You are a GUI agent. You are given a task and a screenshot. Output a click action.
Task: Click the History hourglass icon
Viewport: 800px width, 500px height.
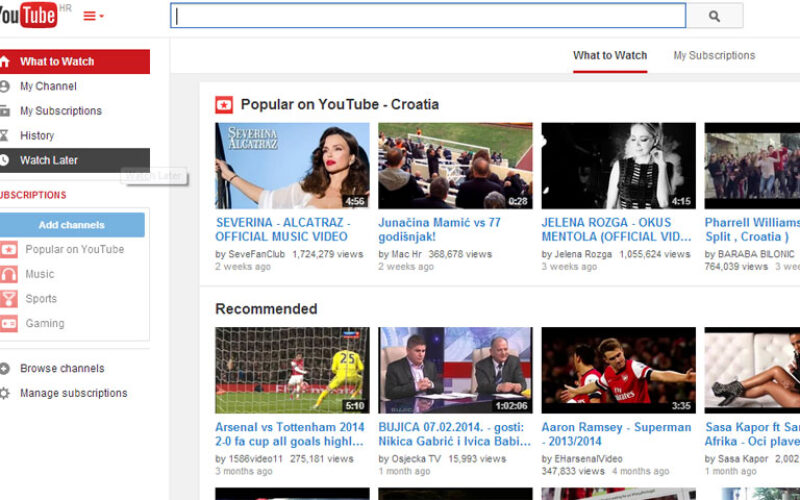click(5, 136)
